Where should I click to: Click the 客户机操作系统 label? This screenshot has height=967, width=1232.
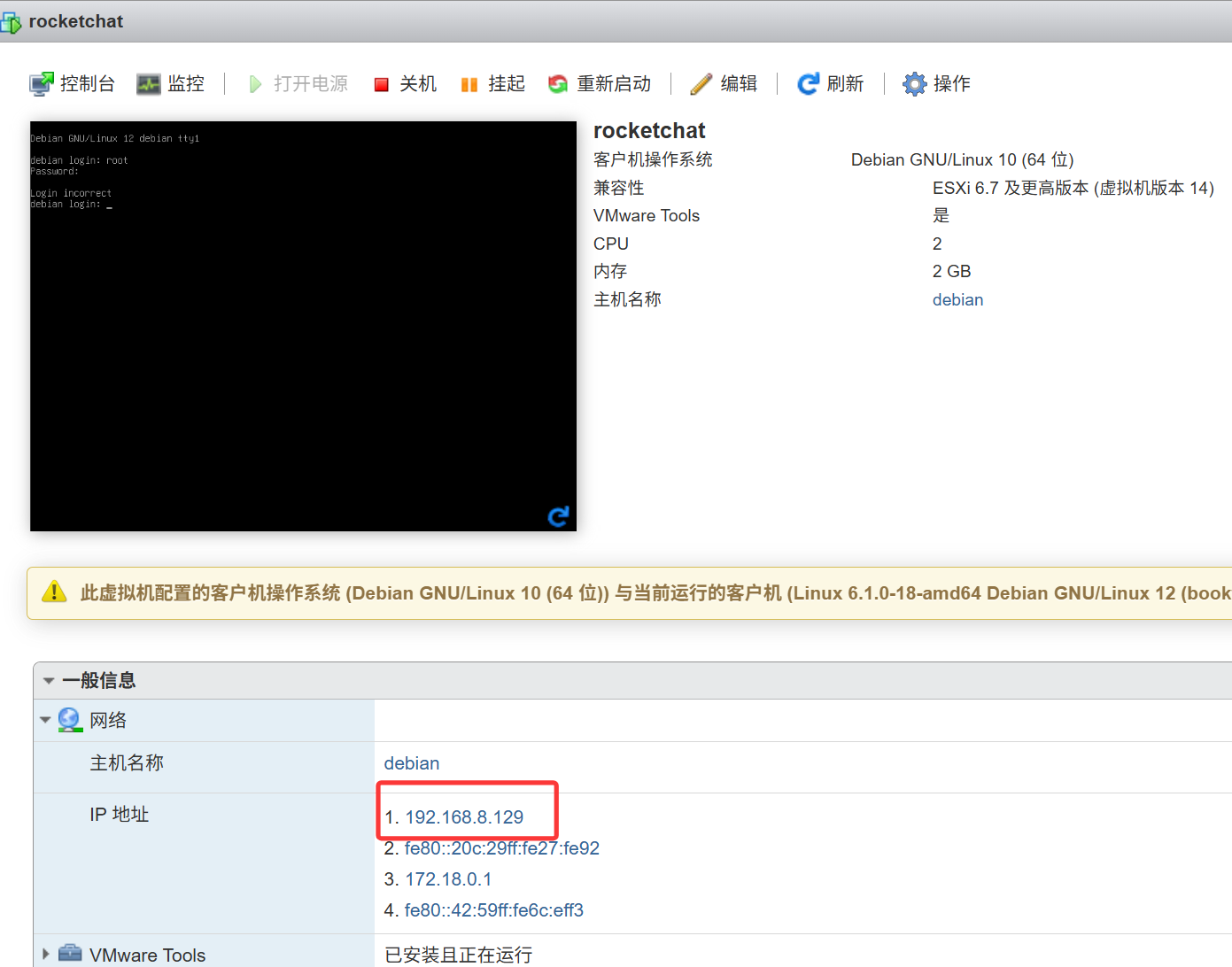tap(653, 159)
